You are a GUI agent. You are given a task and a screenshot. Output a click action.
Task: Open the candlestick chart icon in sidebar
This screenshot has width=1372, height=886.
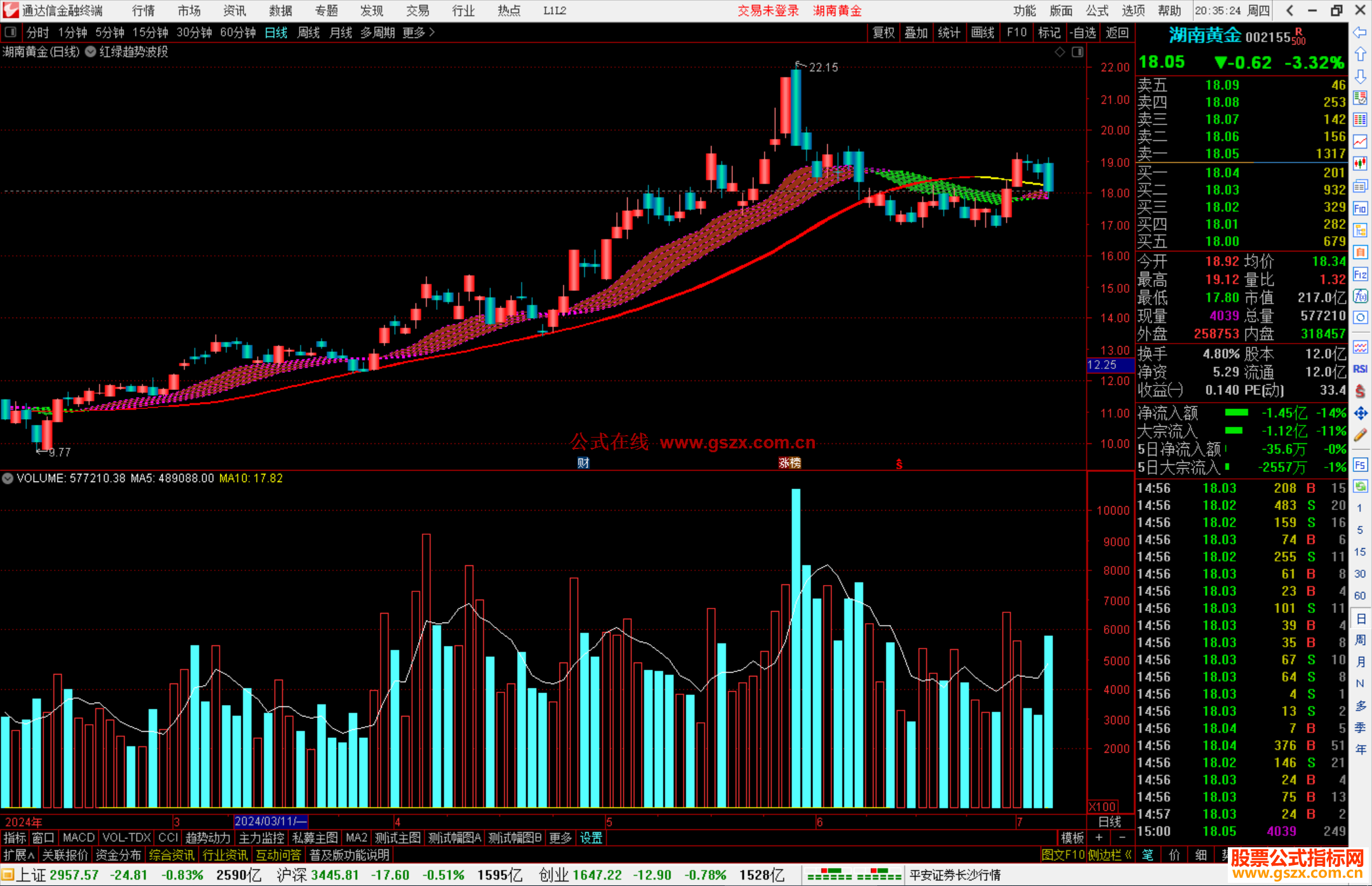(x=1360, y=164)
